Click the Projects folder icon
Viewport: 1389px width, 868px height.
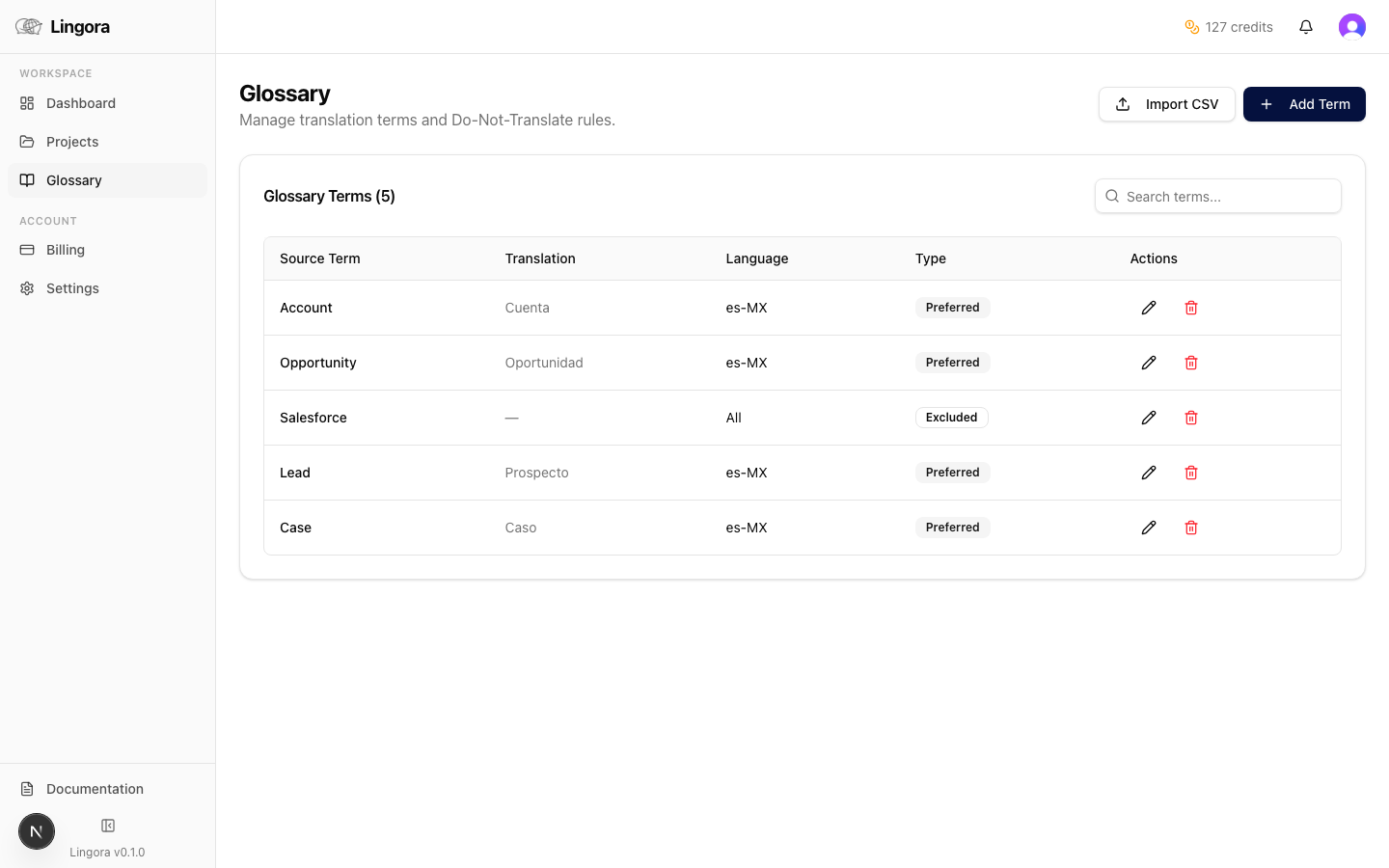(27, 142)
